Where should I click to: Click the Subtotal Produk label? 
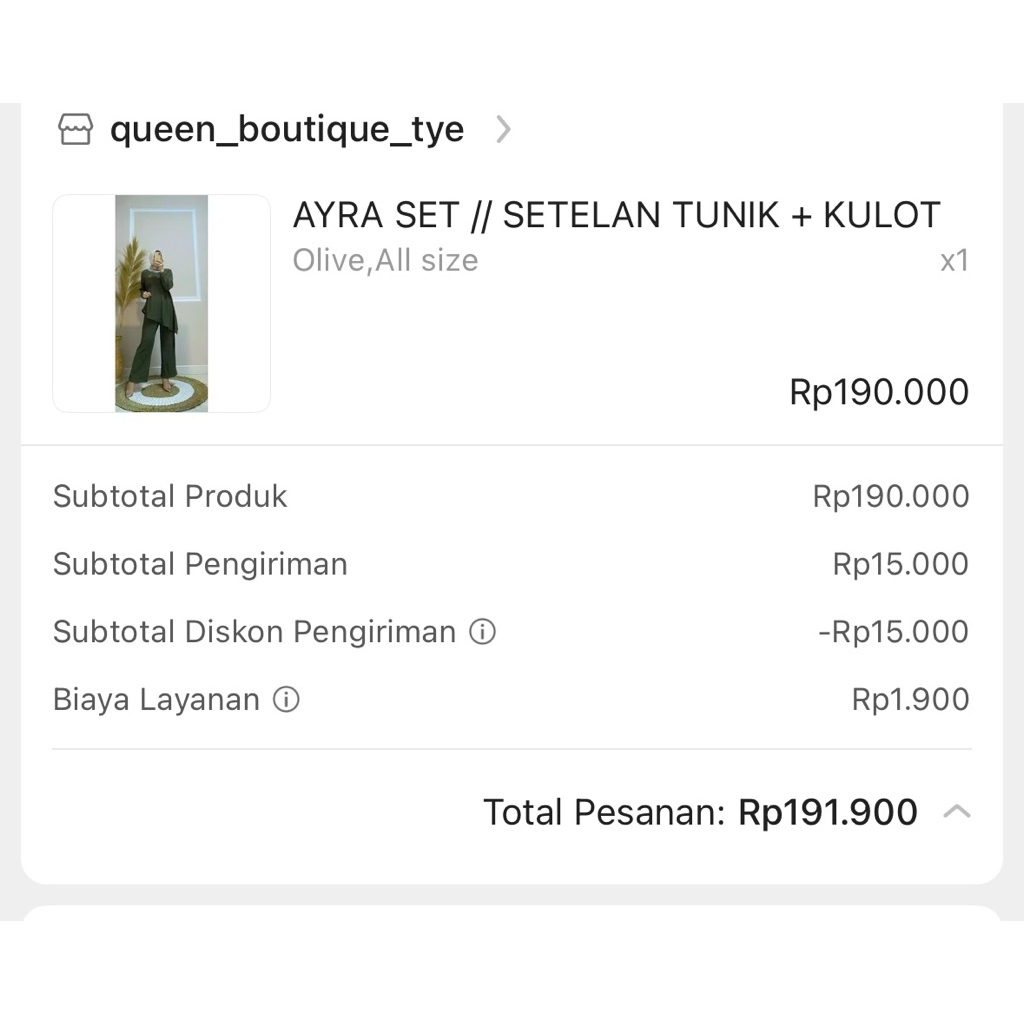pyautogui.click(x=170, y=496)
